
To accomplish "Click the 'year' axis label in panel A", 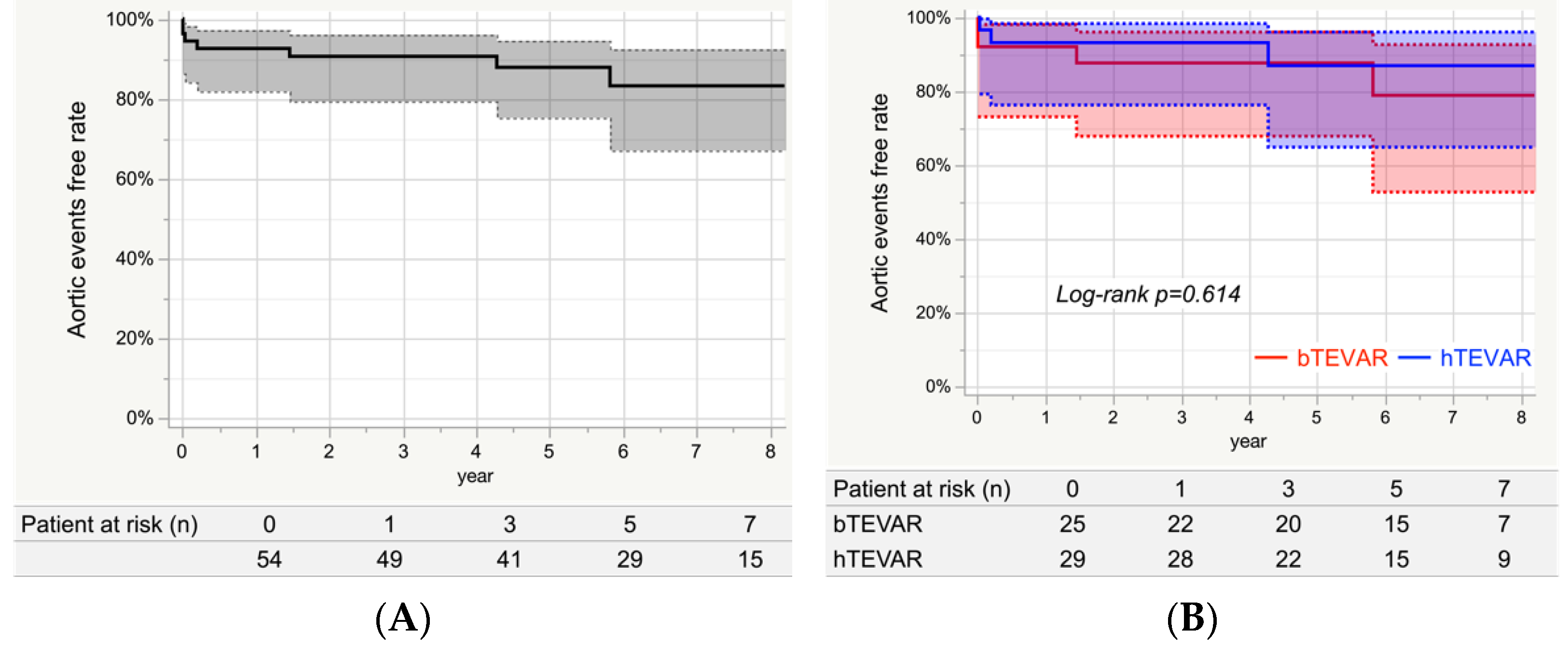I will 475,476.
